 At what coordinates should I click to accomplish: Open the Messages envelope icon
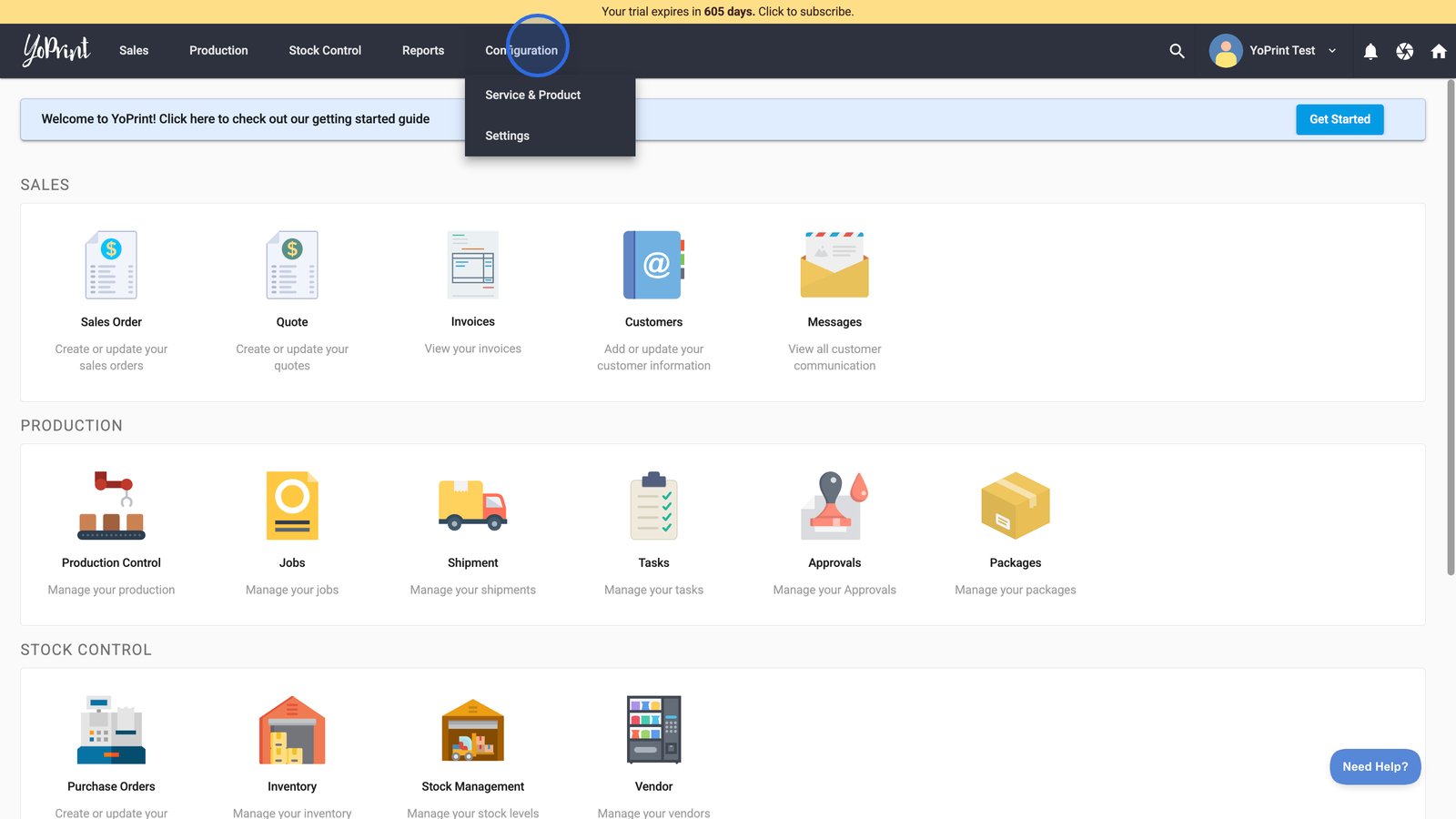834,265
